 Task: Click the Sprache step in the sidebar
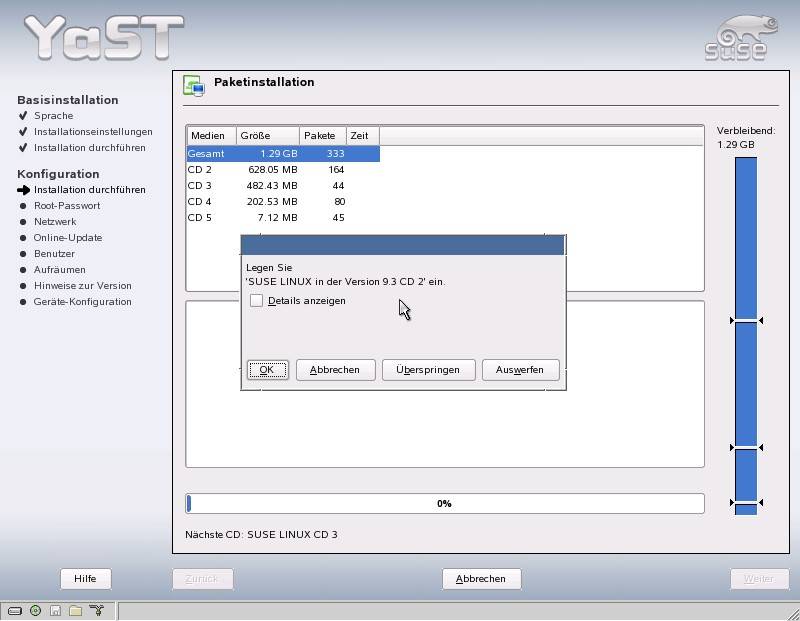(x=54, y=116)
